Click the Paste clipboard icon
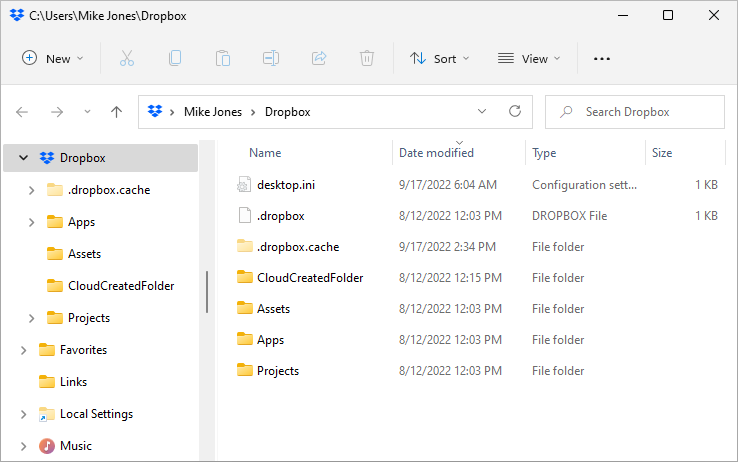 click(x=223, y=59)
